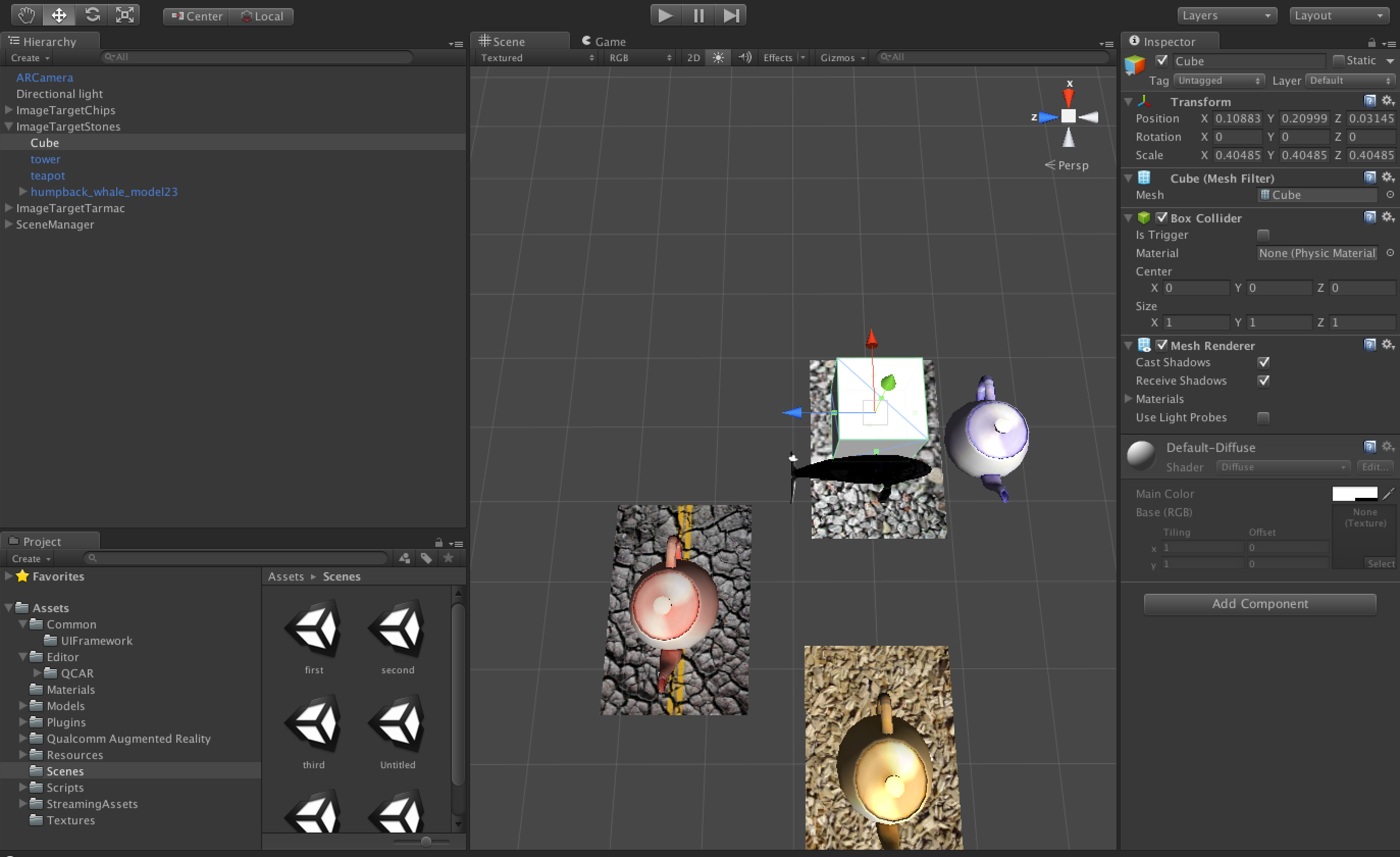Click the red X axis on scene gizmo
1400x857 pixels.
tap(1068, 97)
